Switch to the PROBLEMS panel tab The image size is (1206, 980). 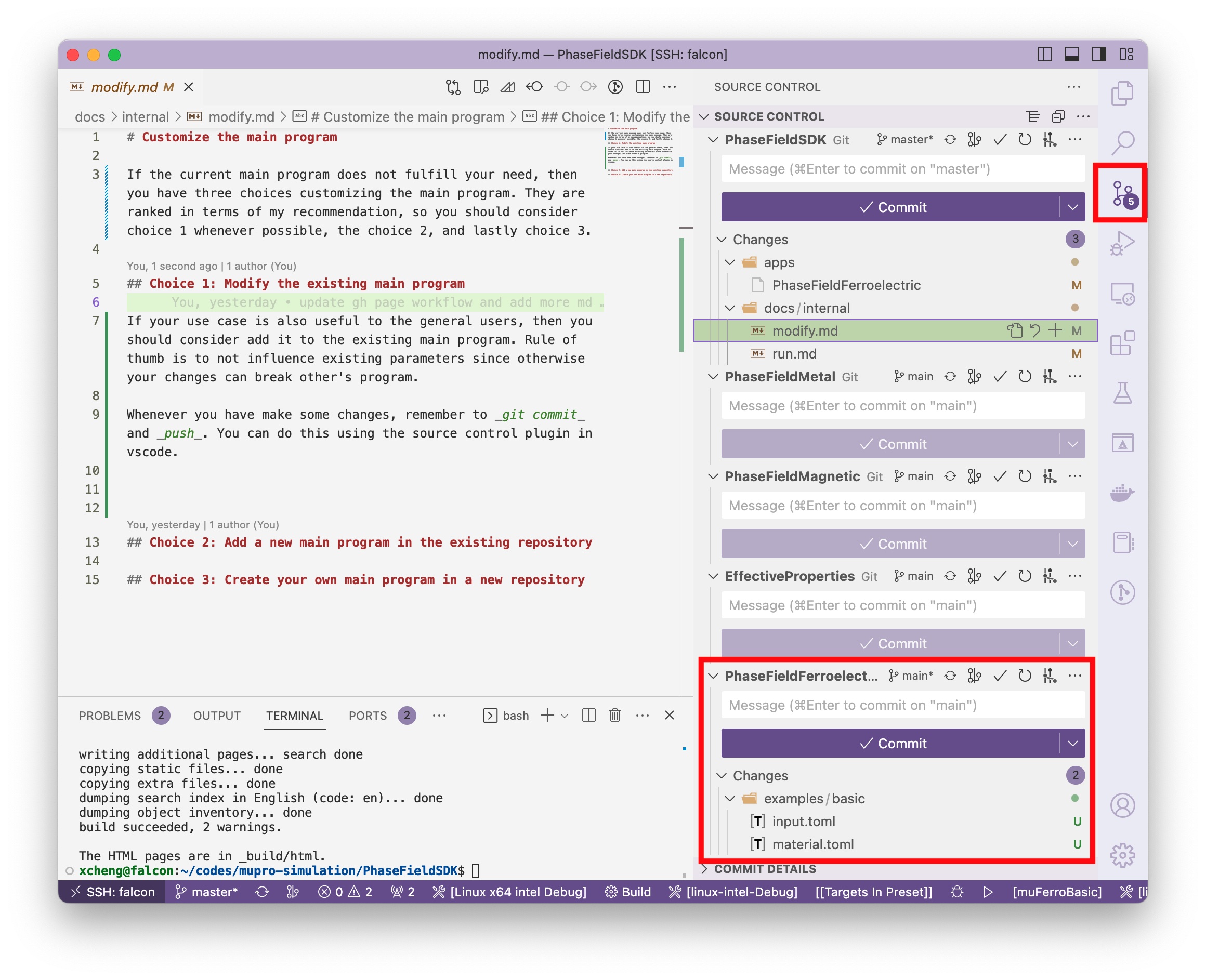tap(110, 715)
